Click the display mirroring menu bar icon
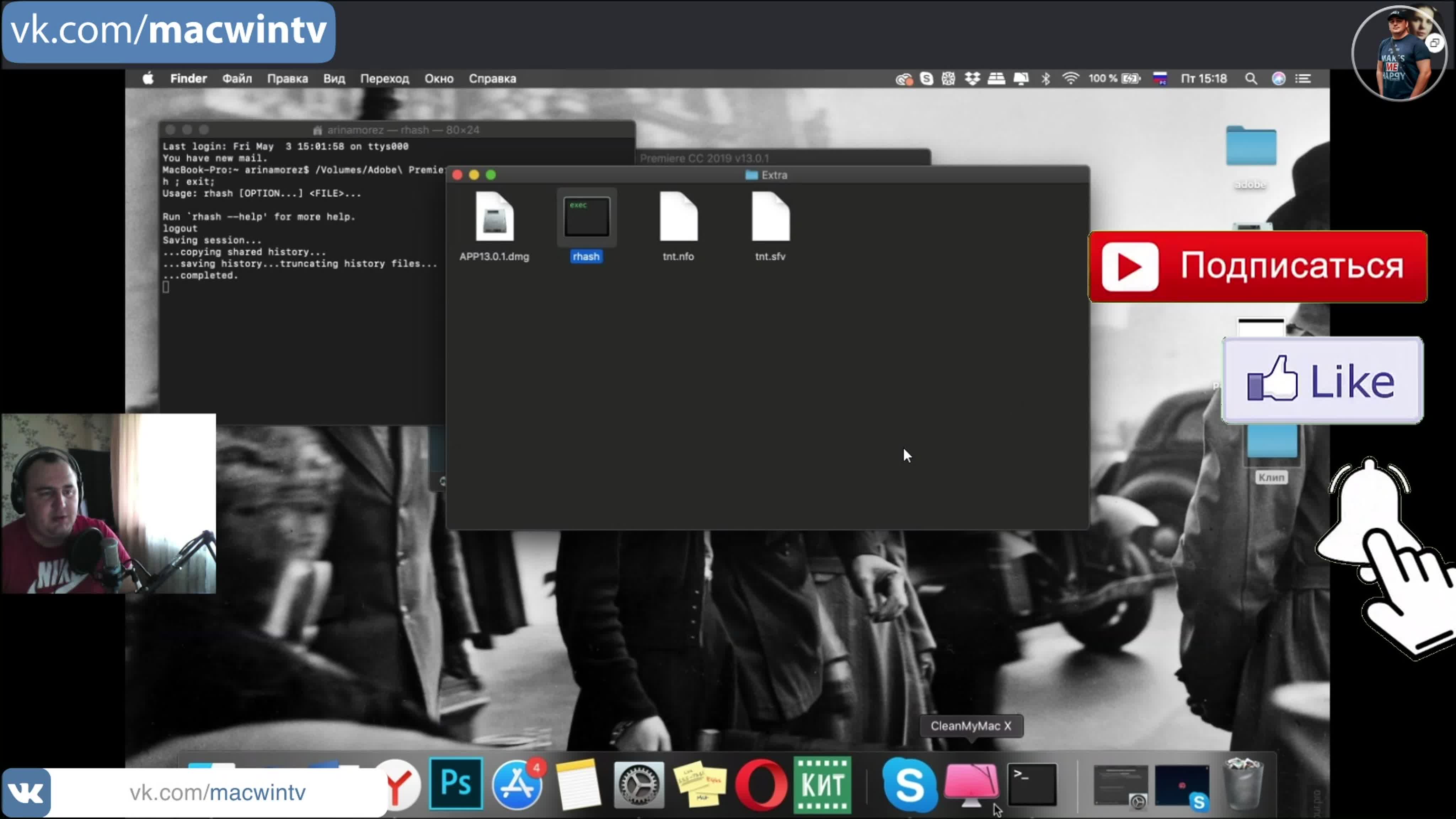 pos(1021,79)
